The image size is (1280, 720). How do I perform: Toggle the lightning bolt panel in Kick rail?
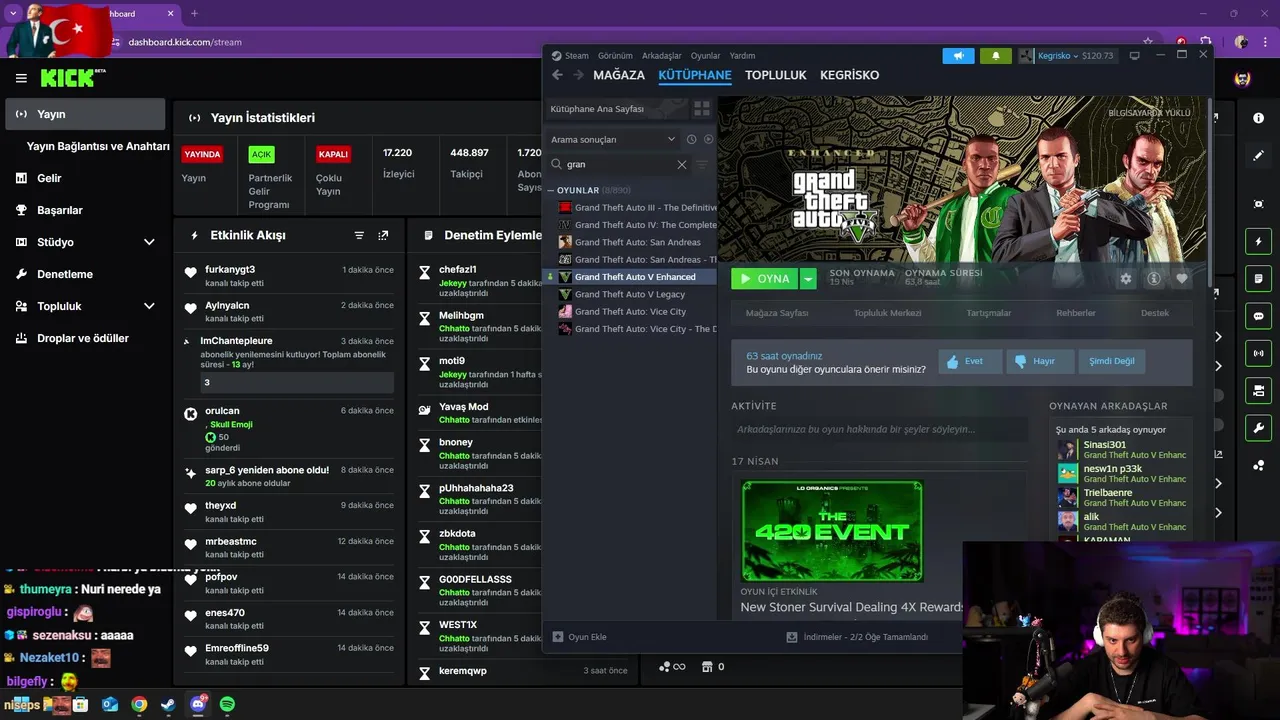1258,242
